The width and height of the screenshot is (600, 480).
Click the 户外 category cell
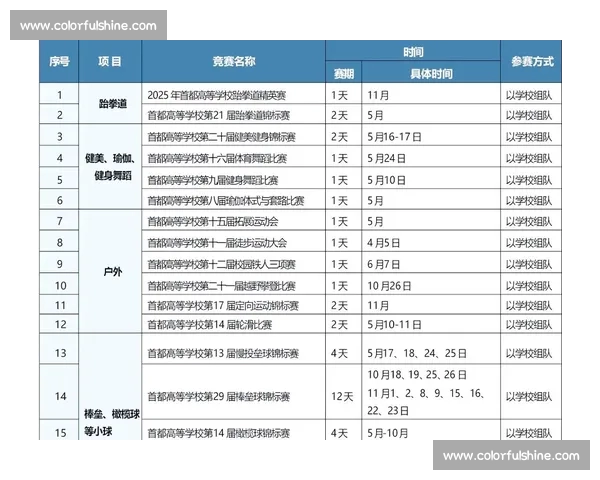(112, 272)
